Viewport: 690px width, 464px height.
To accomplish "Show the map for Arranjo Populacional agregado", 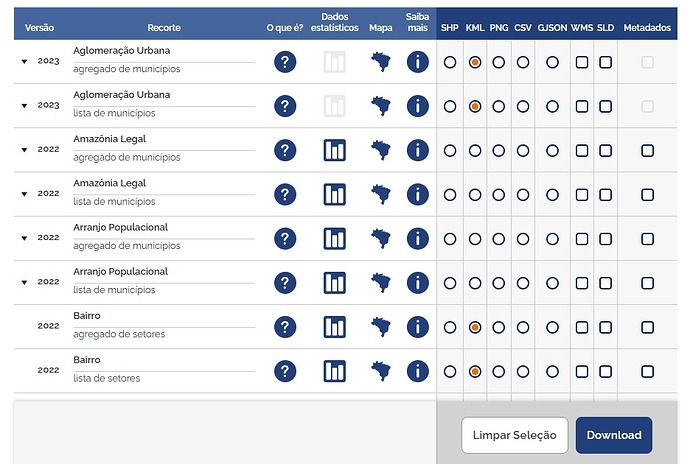I will coord(381,239).
